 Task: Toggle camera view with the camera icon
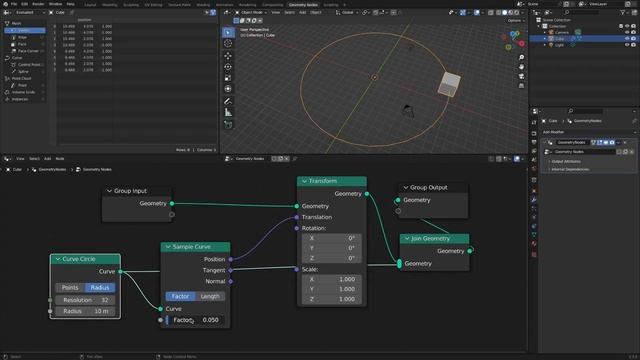coord(521,76)
